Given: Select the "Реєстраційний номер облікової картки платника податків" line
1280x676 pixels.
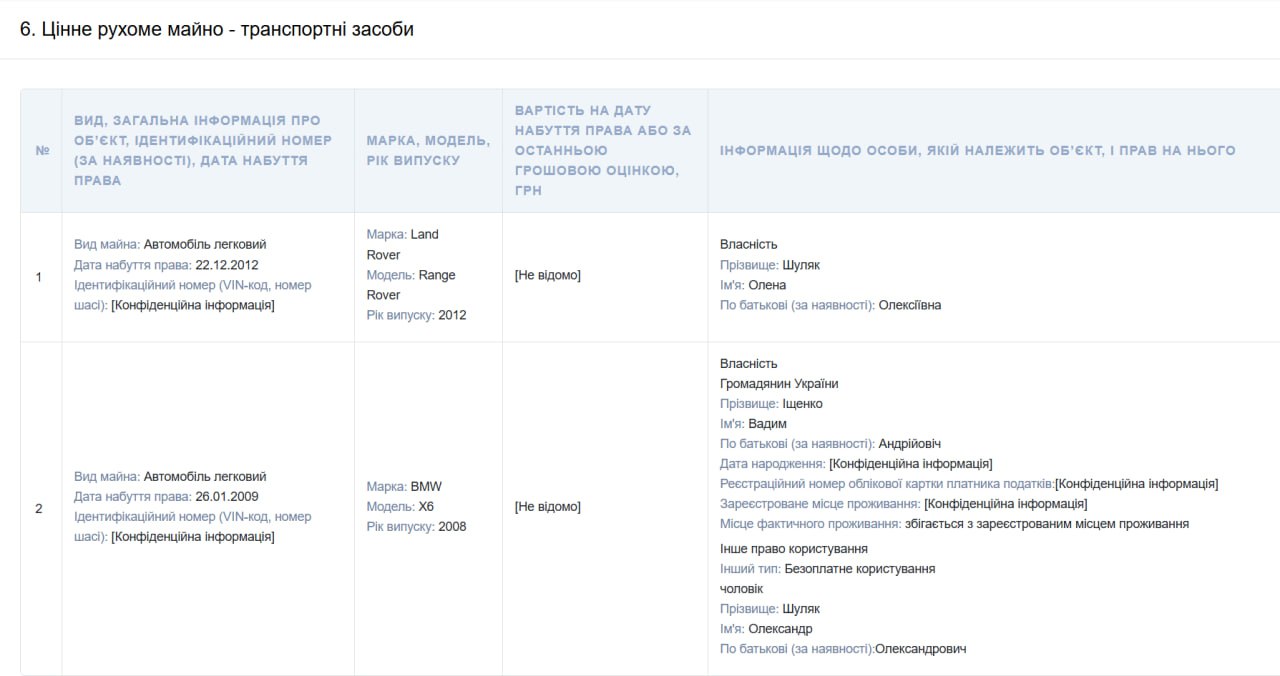Looking at the screenshot, I should pyautogui.click(x=969, y=484).
